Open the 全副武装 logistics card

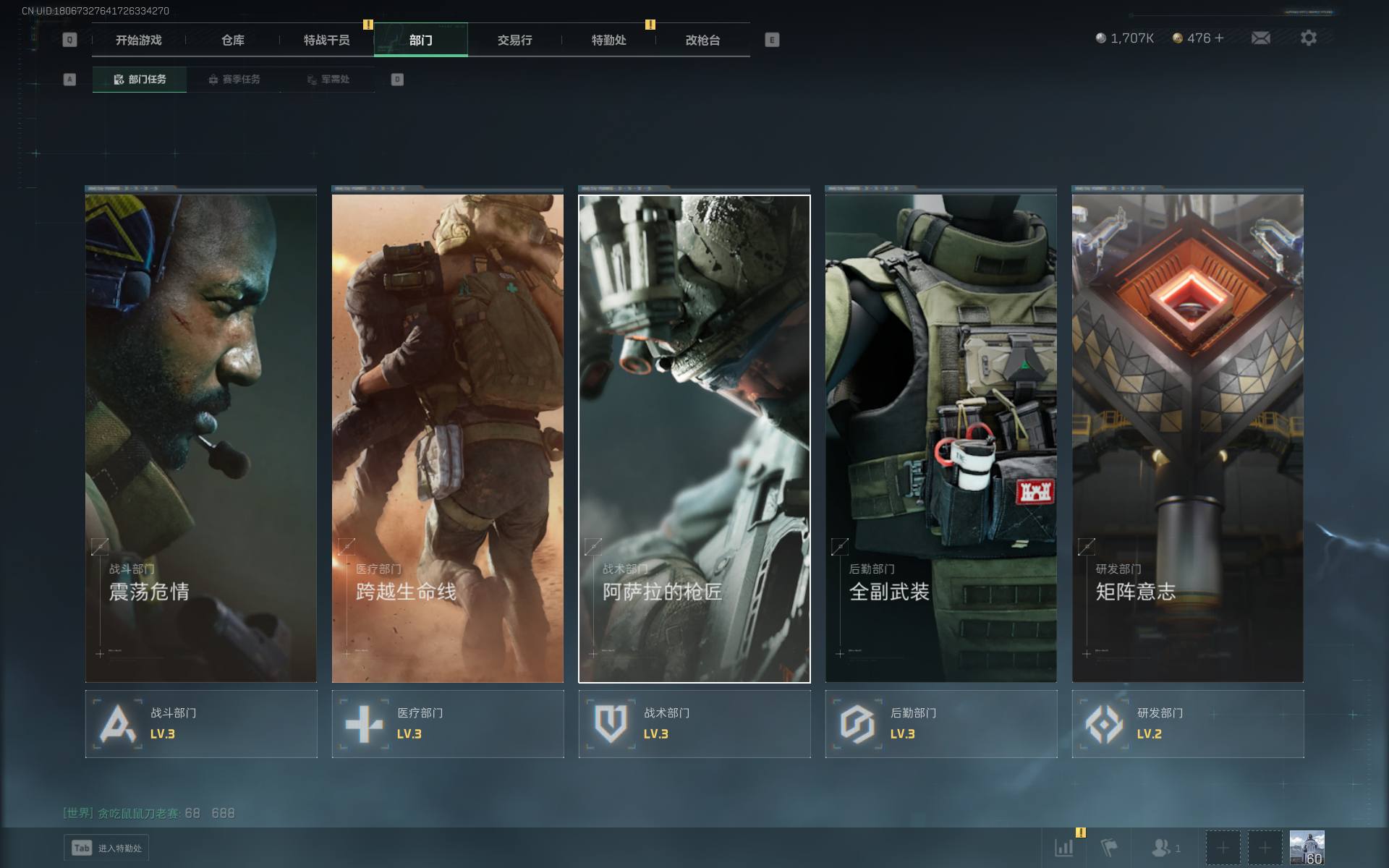(940, 438)
